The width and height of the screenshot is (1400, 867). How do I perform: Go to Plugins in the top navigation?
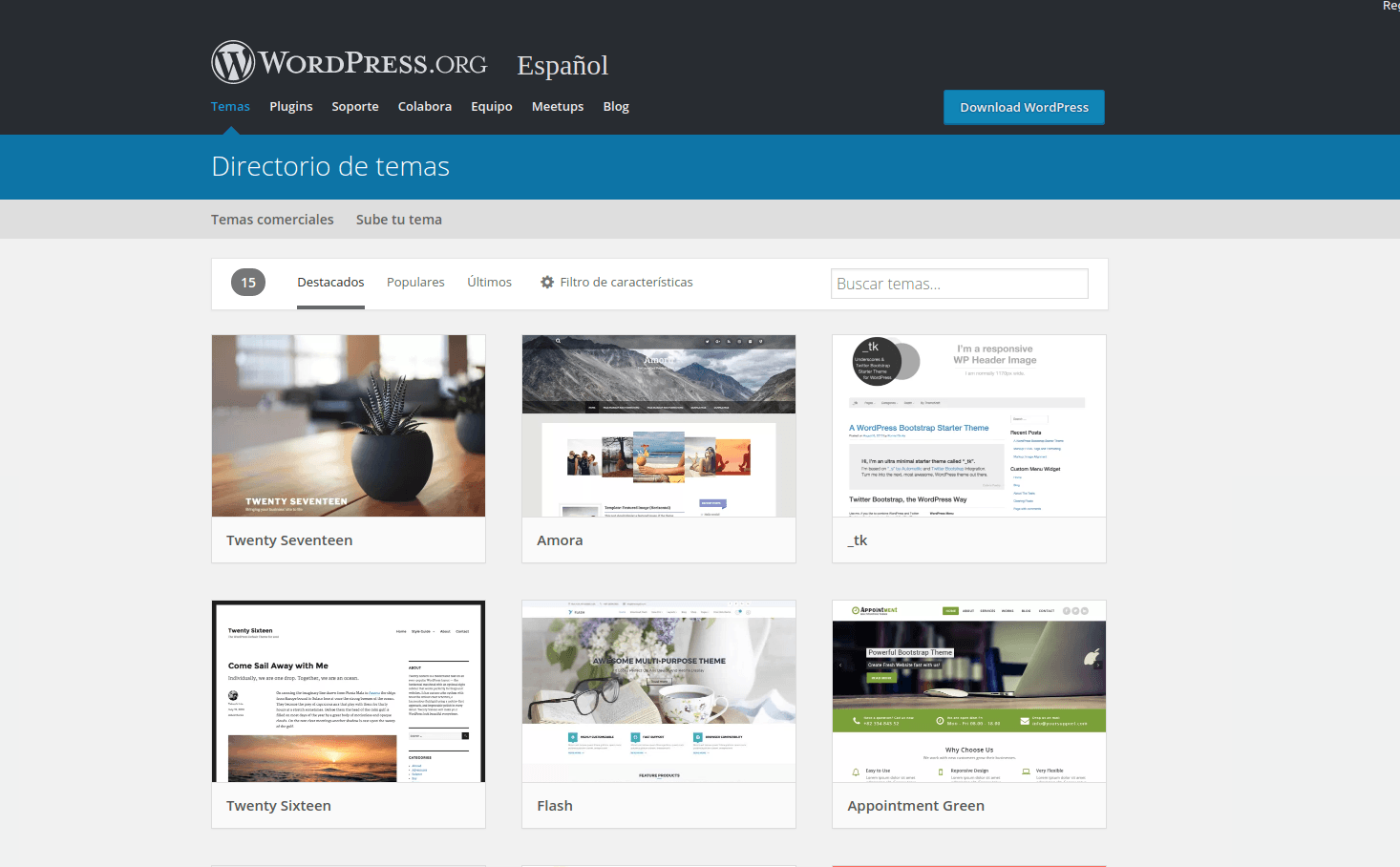(291, 107)
